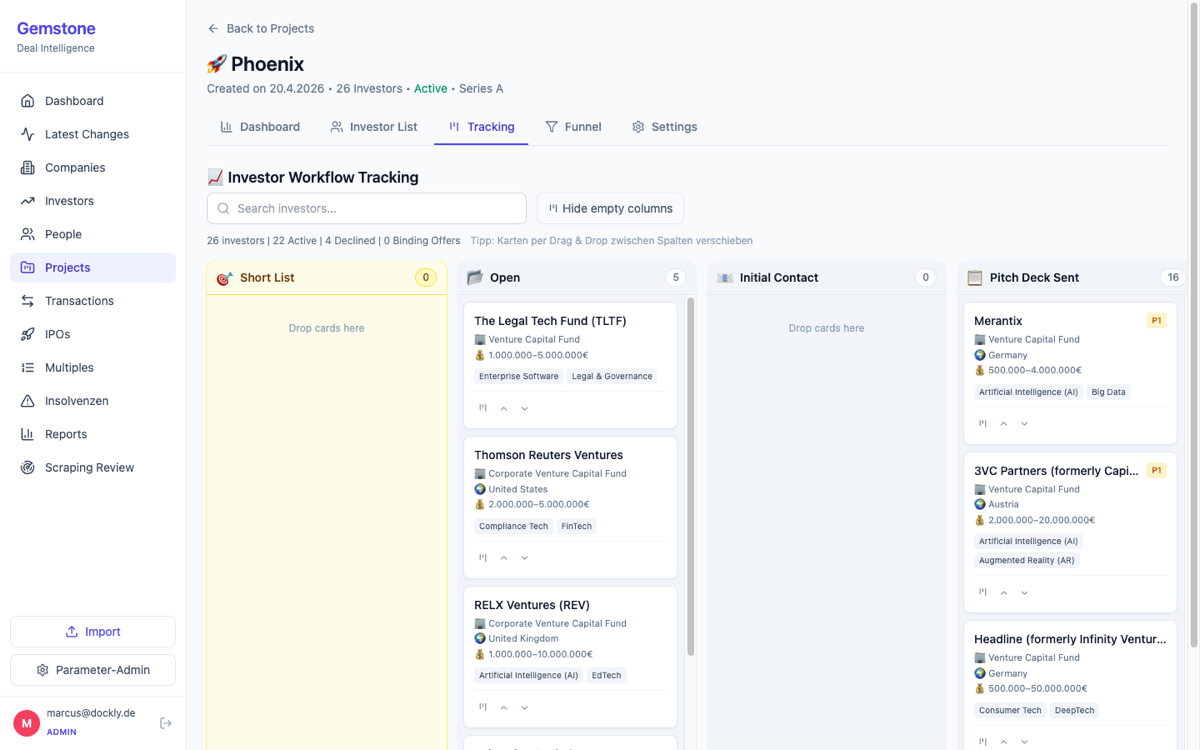Open Insolvenzen in the sidebar
The width and height of the screenshot is (1200, 750).
(x=93, y=401)
